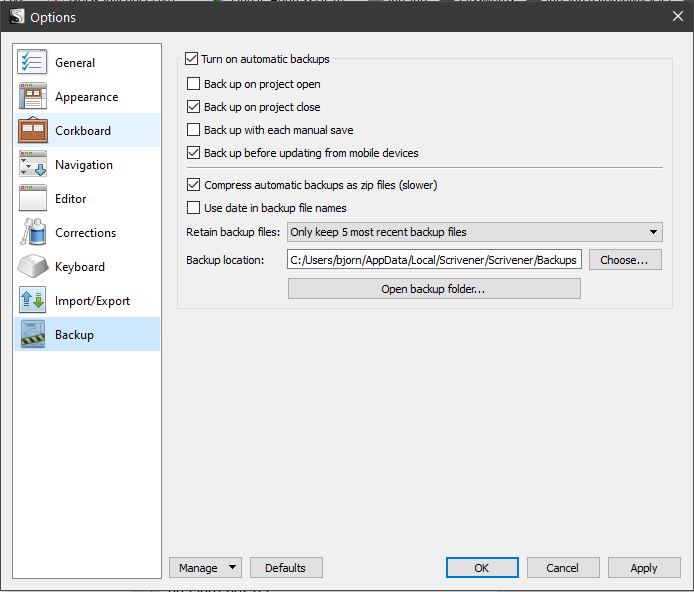This screenshot has width=694, height=592.
Task: Open the Keyboard key icon
Action: pyautogui.click(x=33, y=266)
